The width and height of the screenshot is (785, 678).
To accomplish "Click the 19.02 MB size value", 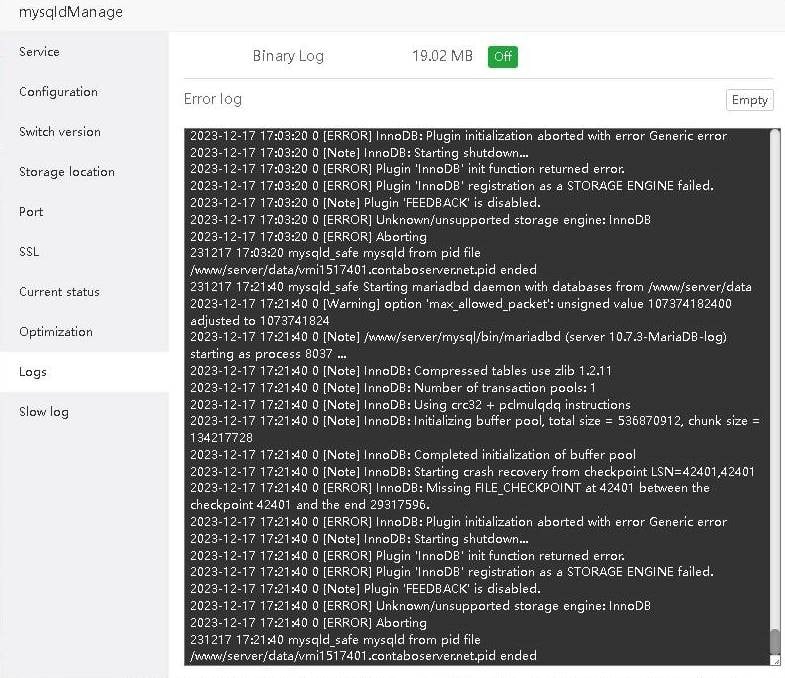I will tap(442, 56).
